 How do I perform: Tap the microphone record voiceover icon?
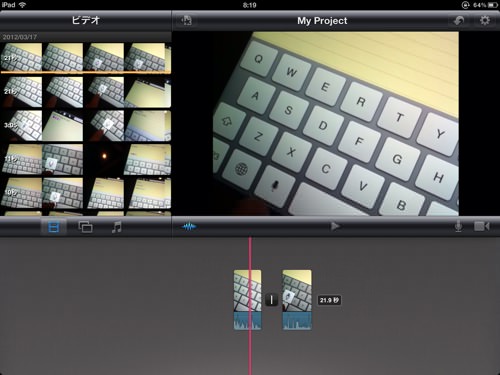pos(458,227)
